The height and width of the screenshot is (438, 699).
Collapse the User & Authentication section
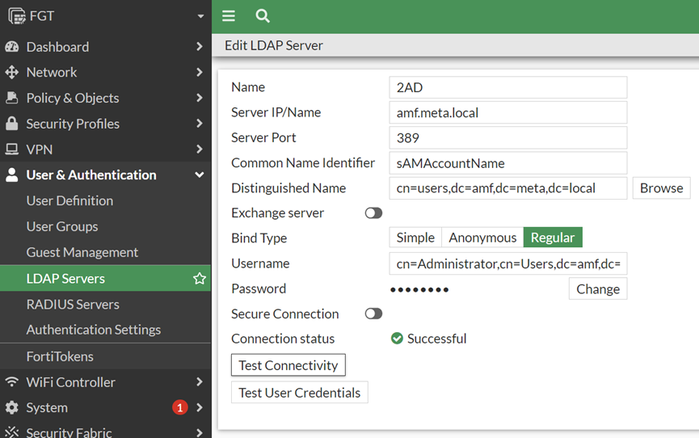200,175
